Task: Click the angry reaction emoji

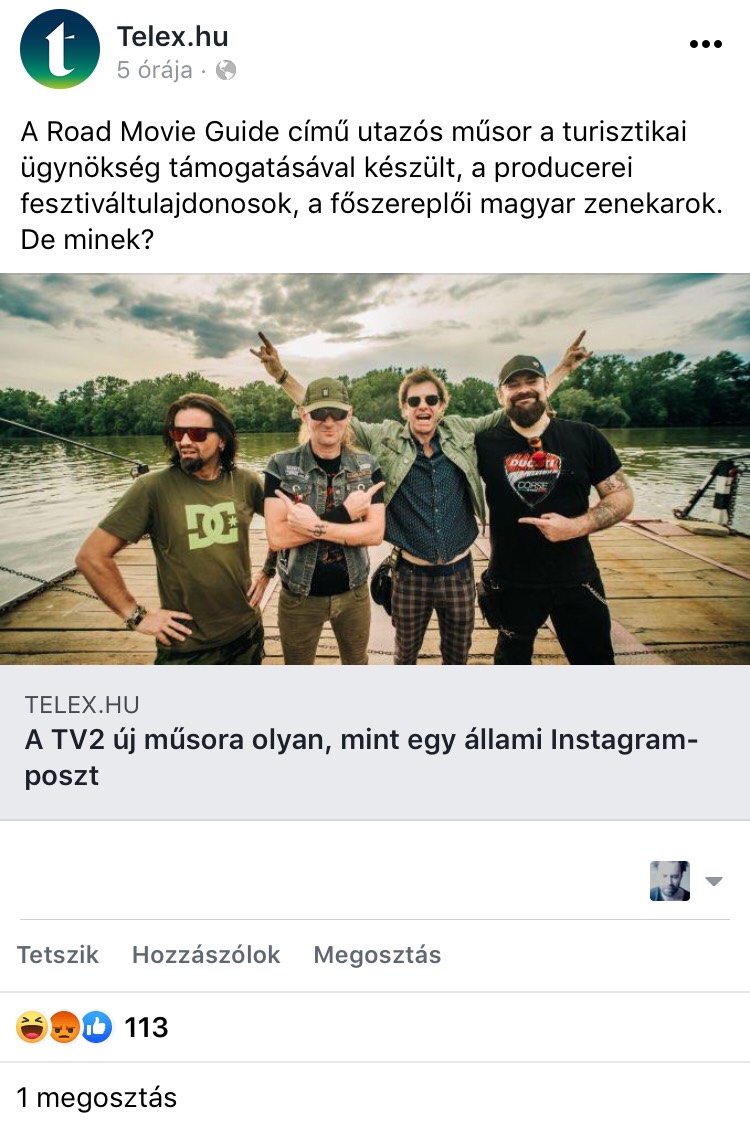Action: coord(64,1027)
